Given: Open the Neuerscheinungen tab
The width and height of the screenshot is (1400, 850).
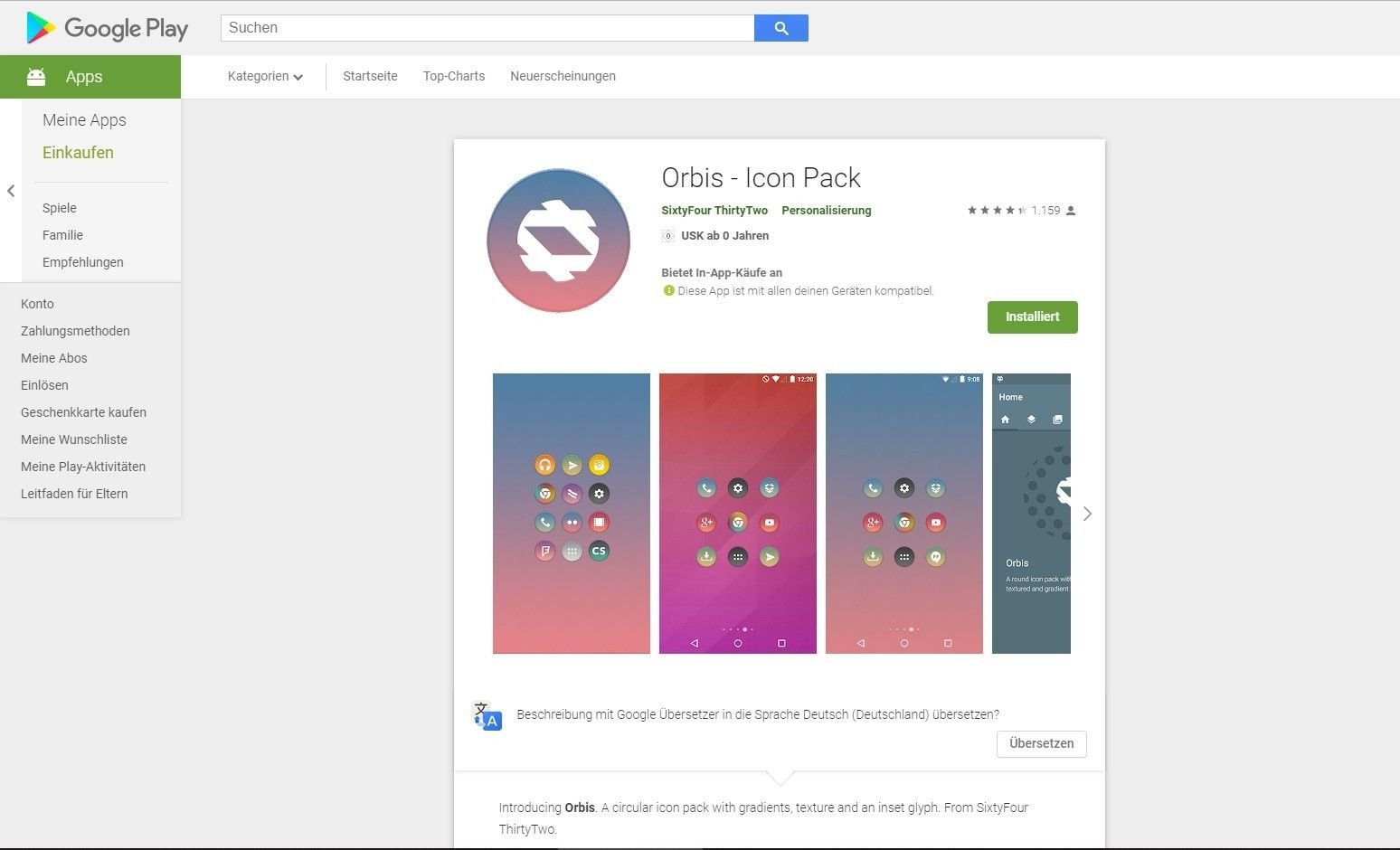Looking at the screenshot, I should coord(563,76).
